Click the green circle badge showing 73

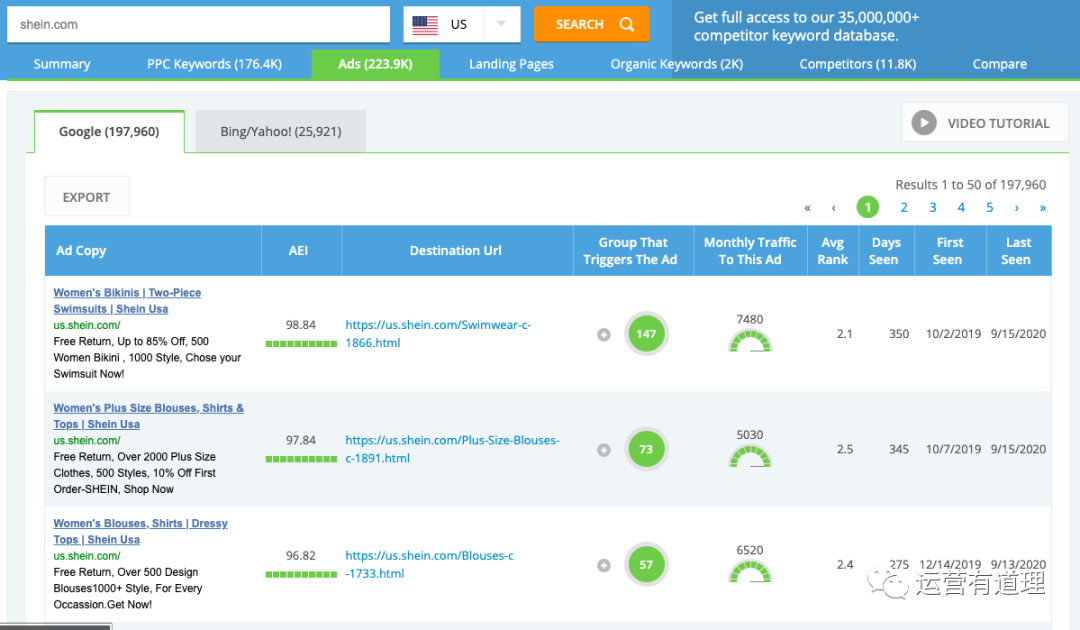point(646,450)
